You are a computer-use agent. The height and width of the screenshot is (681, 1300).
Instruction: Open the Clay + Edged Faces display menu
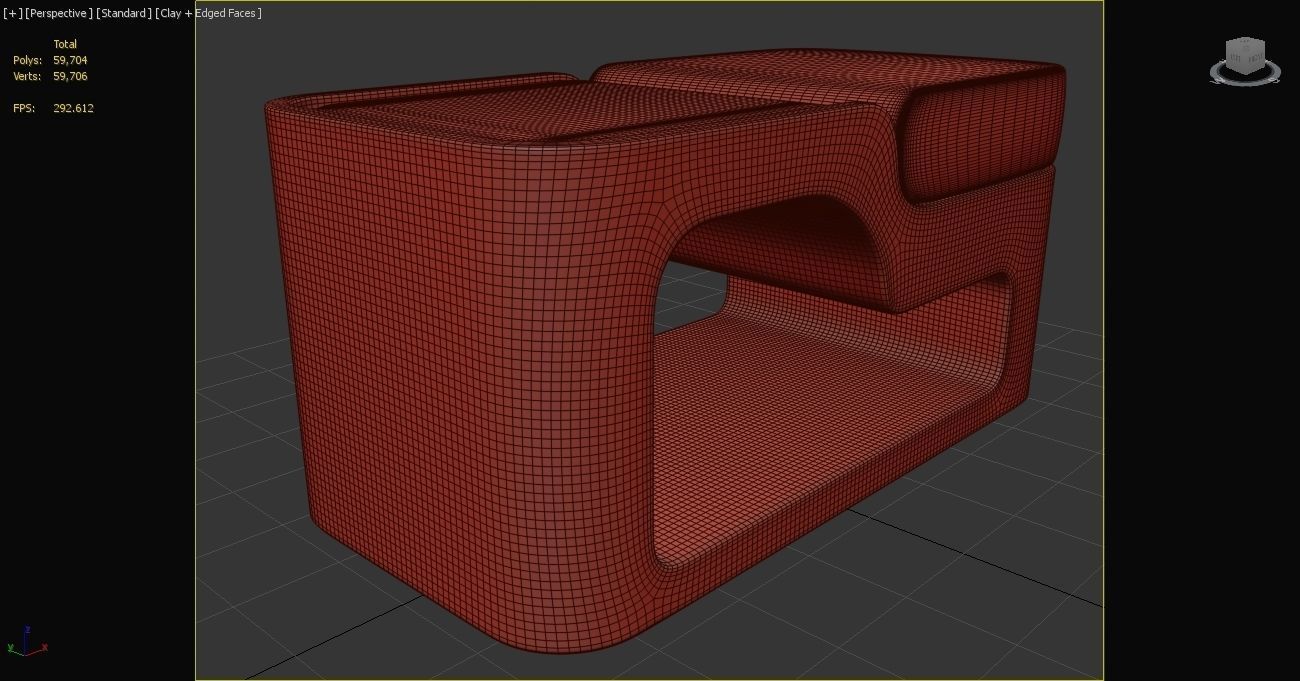208,13
